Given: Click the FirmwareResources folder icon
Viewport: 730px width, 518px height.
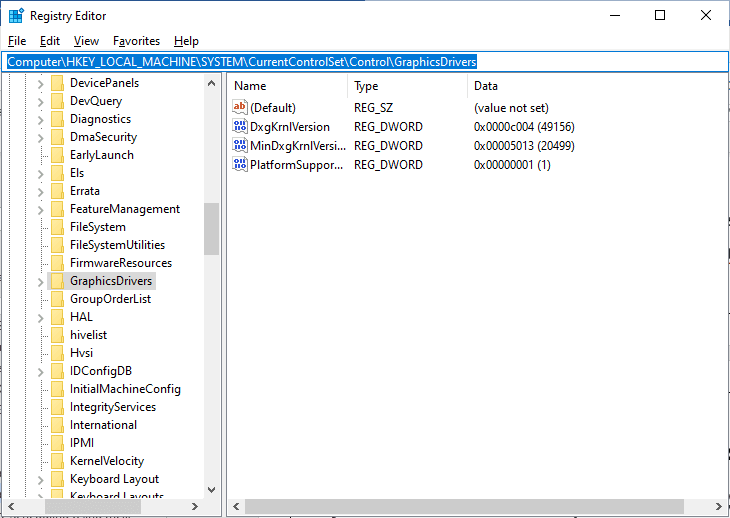Looking at the screenshot, I should pyautogui.click(x=57, y=263).
